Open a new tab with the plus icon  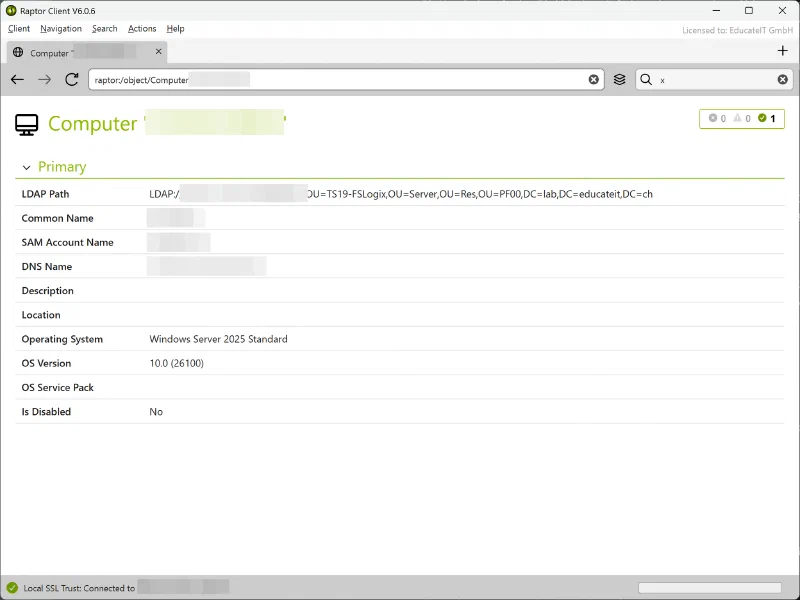[x=782, y=51]
